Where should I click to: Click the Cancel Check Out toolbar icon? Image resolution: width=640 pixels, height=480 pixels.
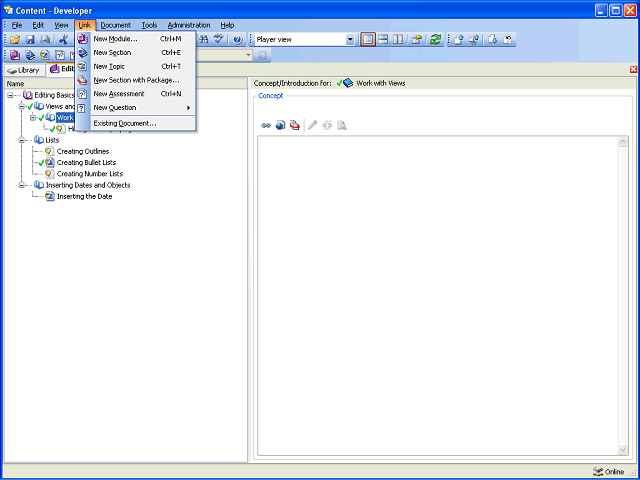tap(507, 40)
